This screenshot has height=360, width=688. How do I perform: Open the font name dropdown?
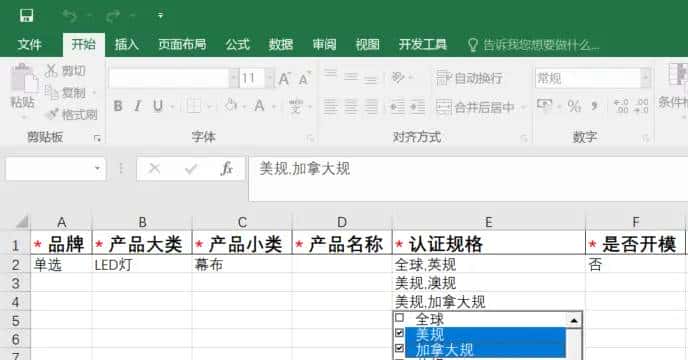point(233,79)
